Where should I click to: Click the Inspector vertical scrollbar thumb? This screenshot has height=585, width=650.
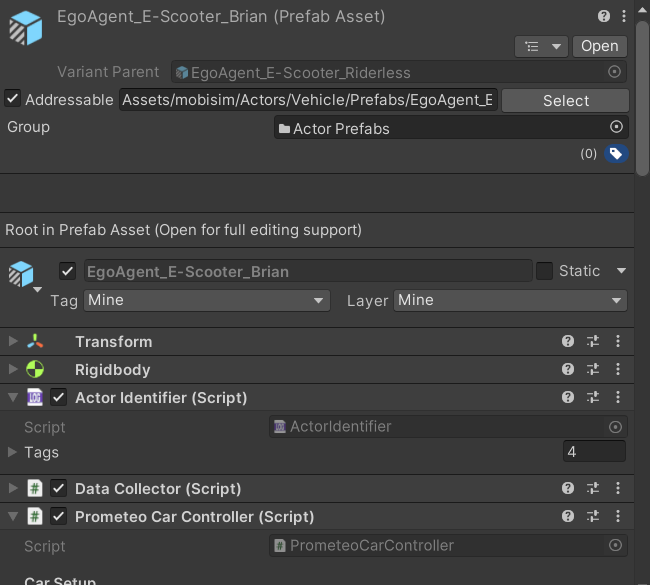click(643, 99)
